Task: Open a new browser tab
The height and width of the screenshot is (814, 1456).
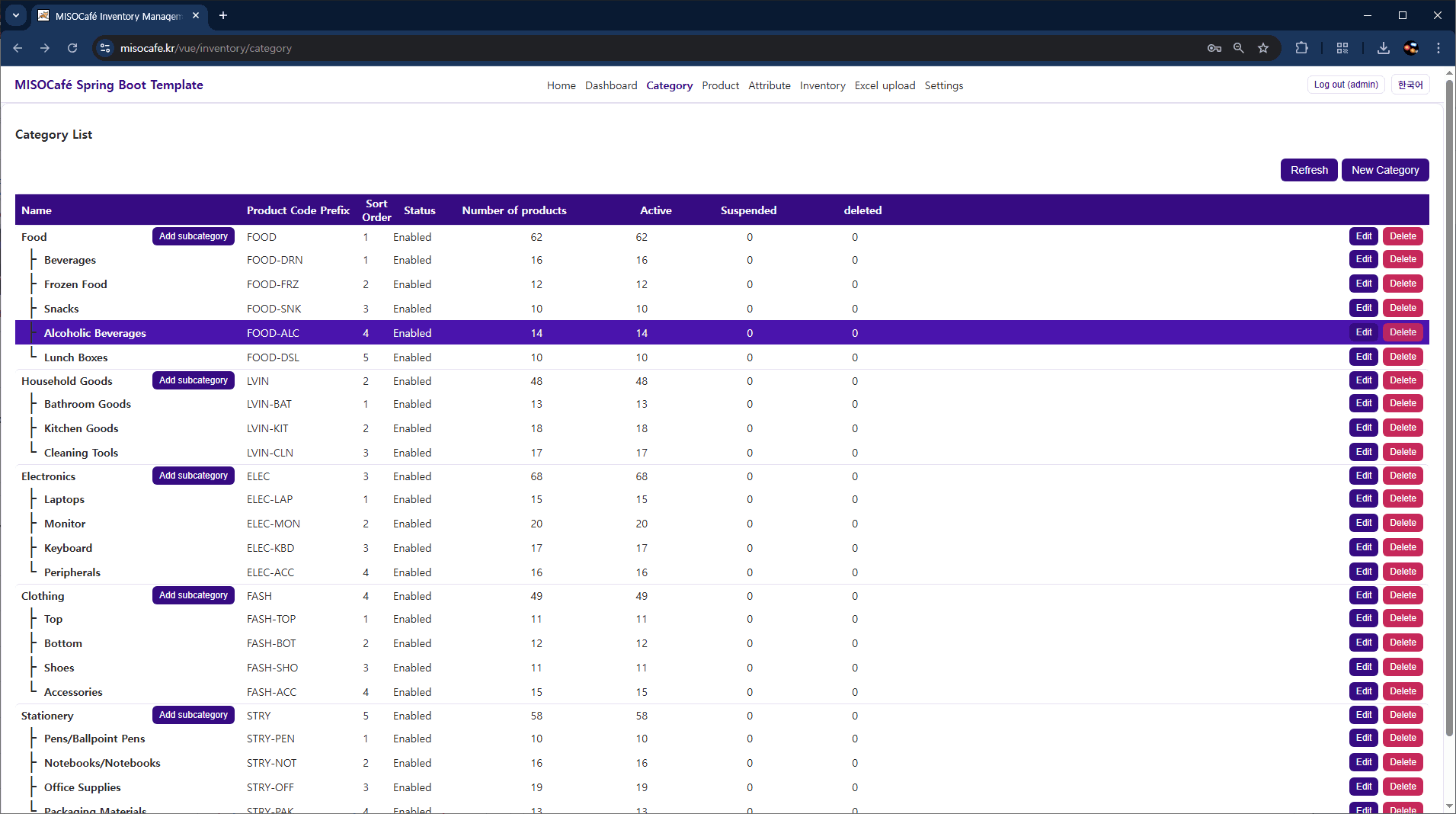Action: (223, 15)
